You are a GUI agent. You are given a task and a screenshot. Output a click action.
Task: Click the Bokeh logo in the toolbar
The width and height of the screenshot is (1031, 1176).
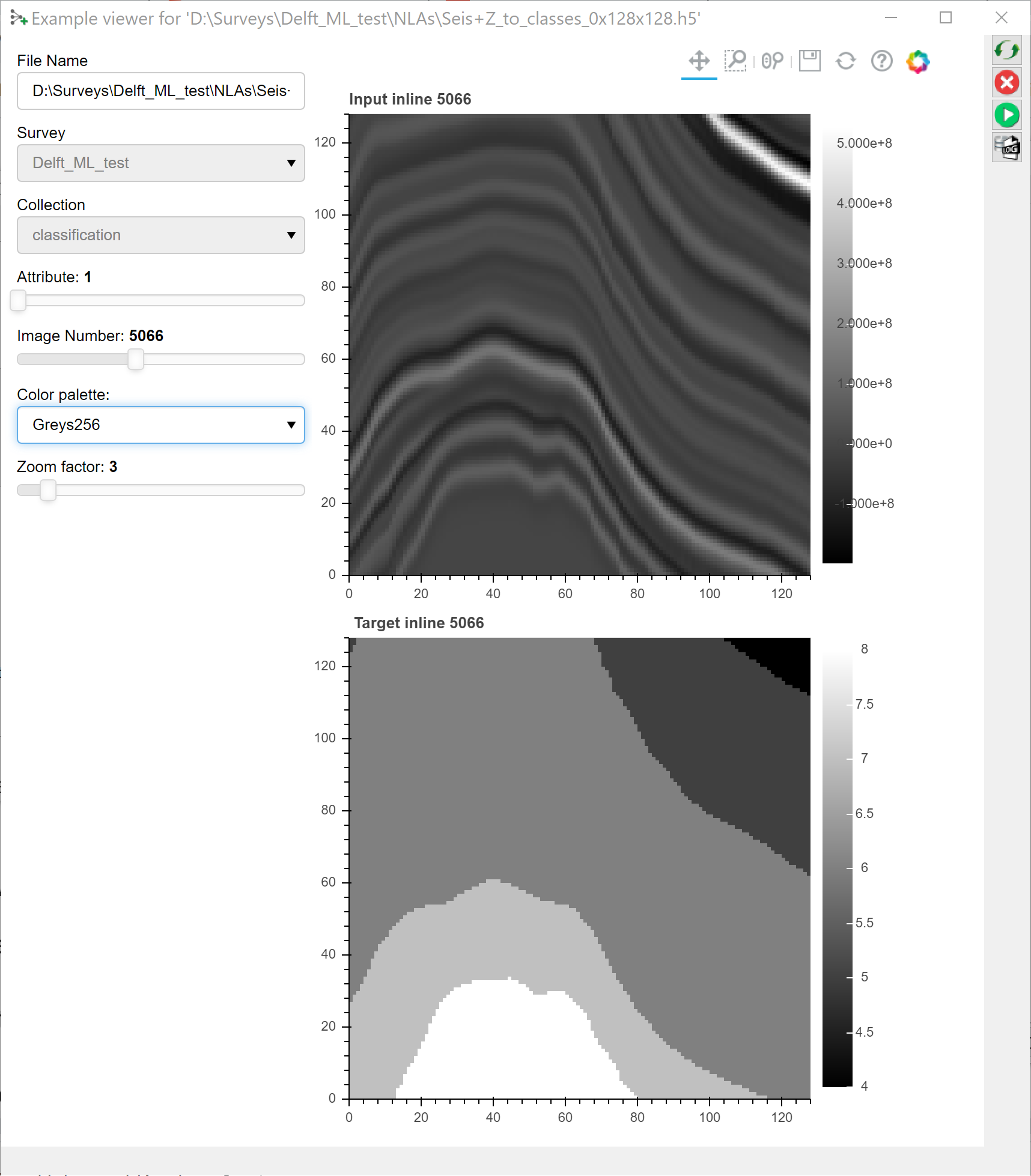[x=919, y=61]
